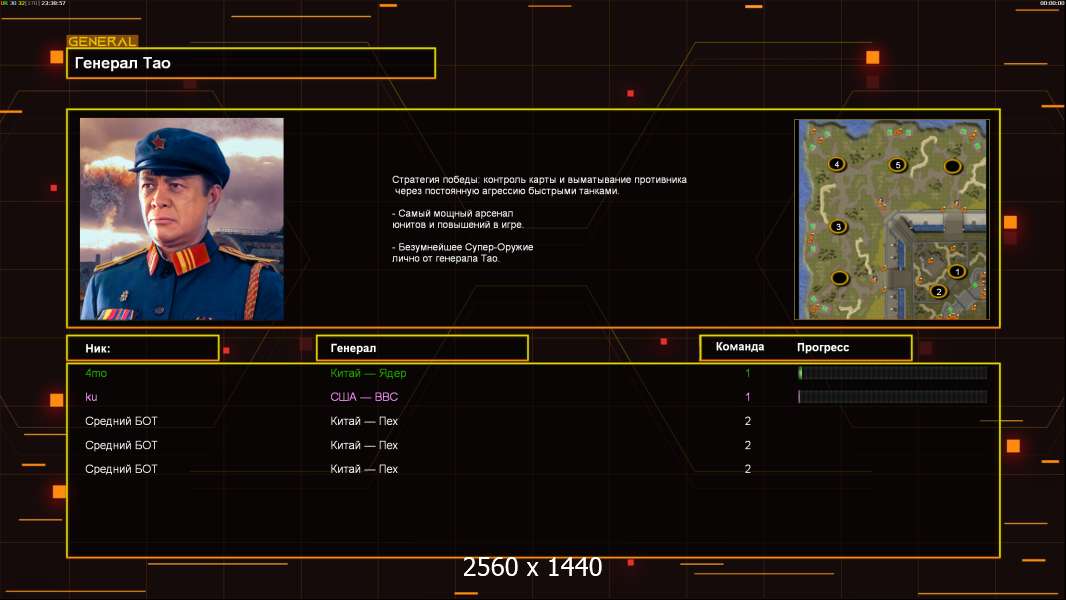This screenshot has width=1066, height=600.
Task: Click unnumbered start spot at map top-right
Action: 952,166
